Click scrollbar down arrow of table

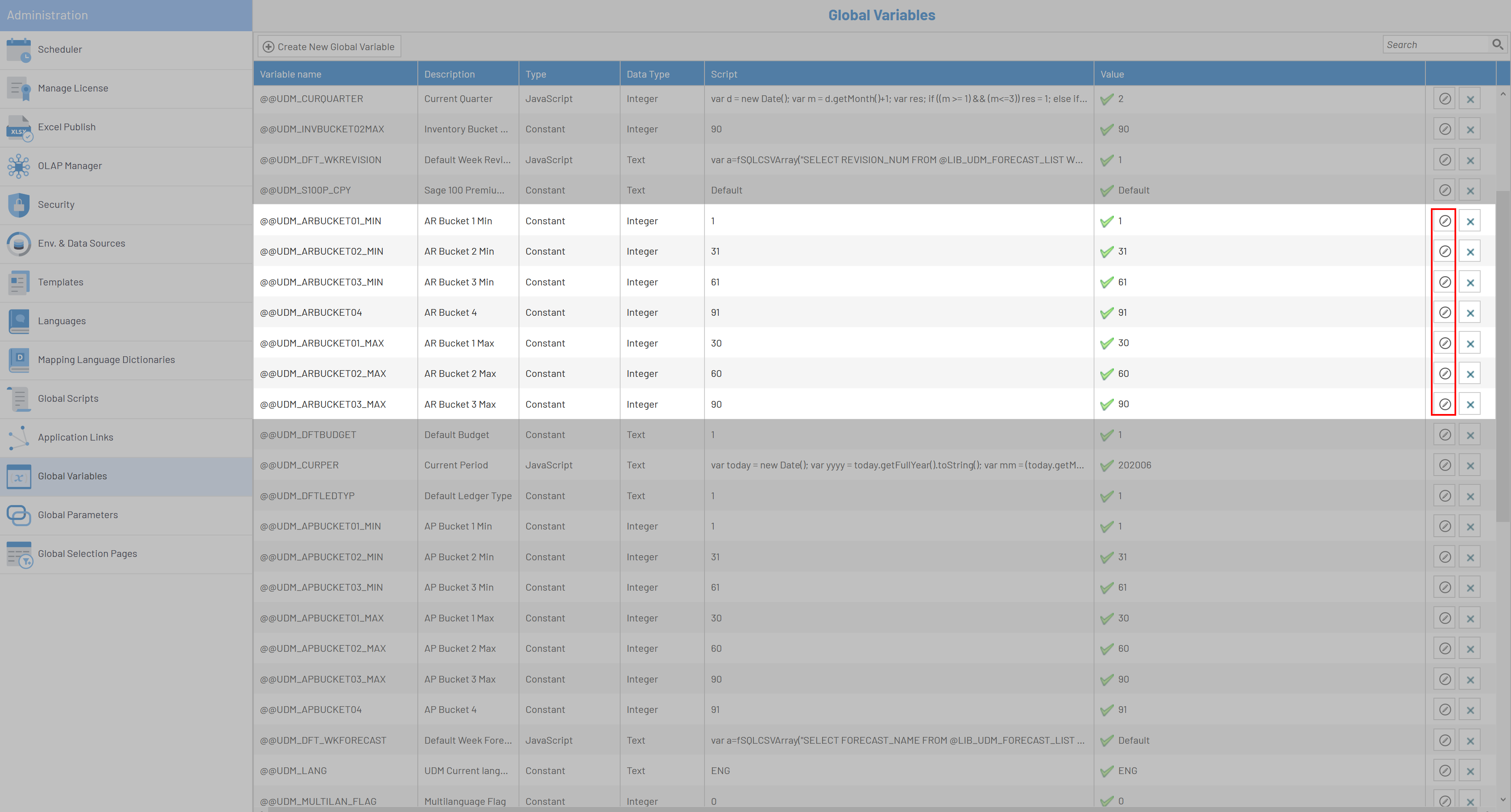1503,799
